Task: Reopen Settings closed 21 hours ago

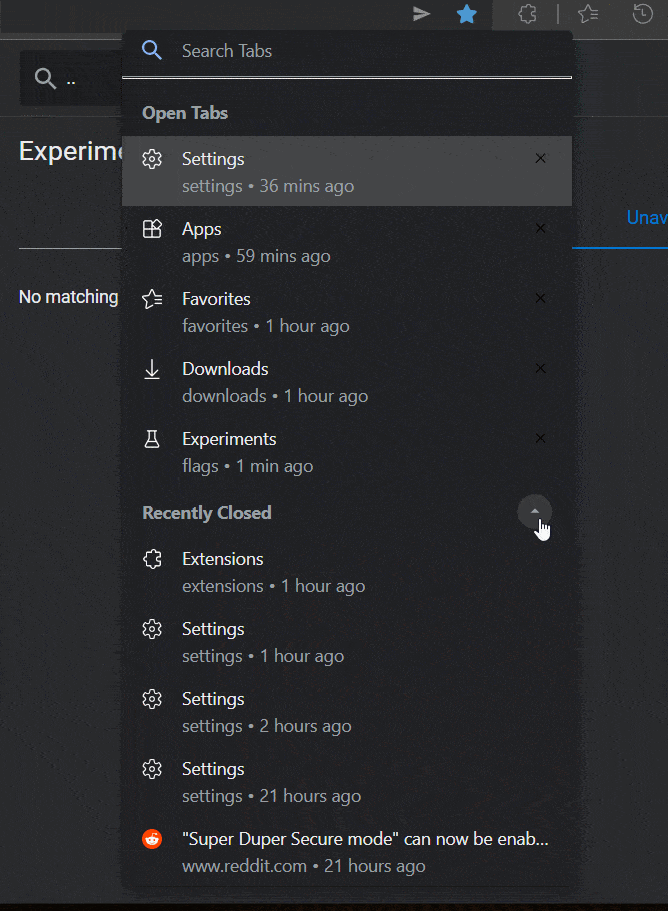Action: pos(347,781)
